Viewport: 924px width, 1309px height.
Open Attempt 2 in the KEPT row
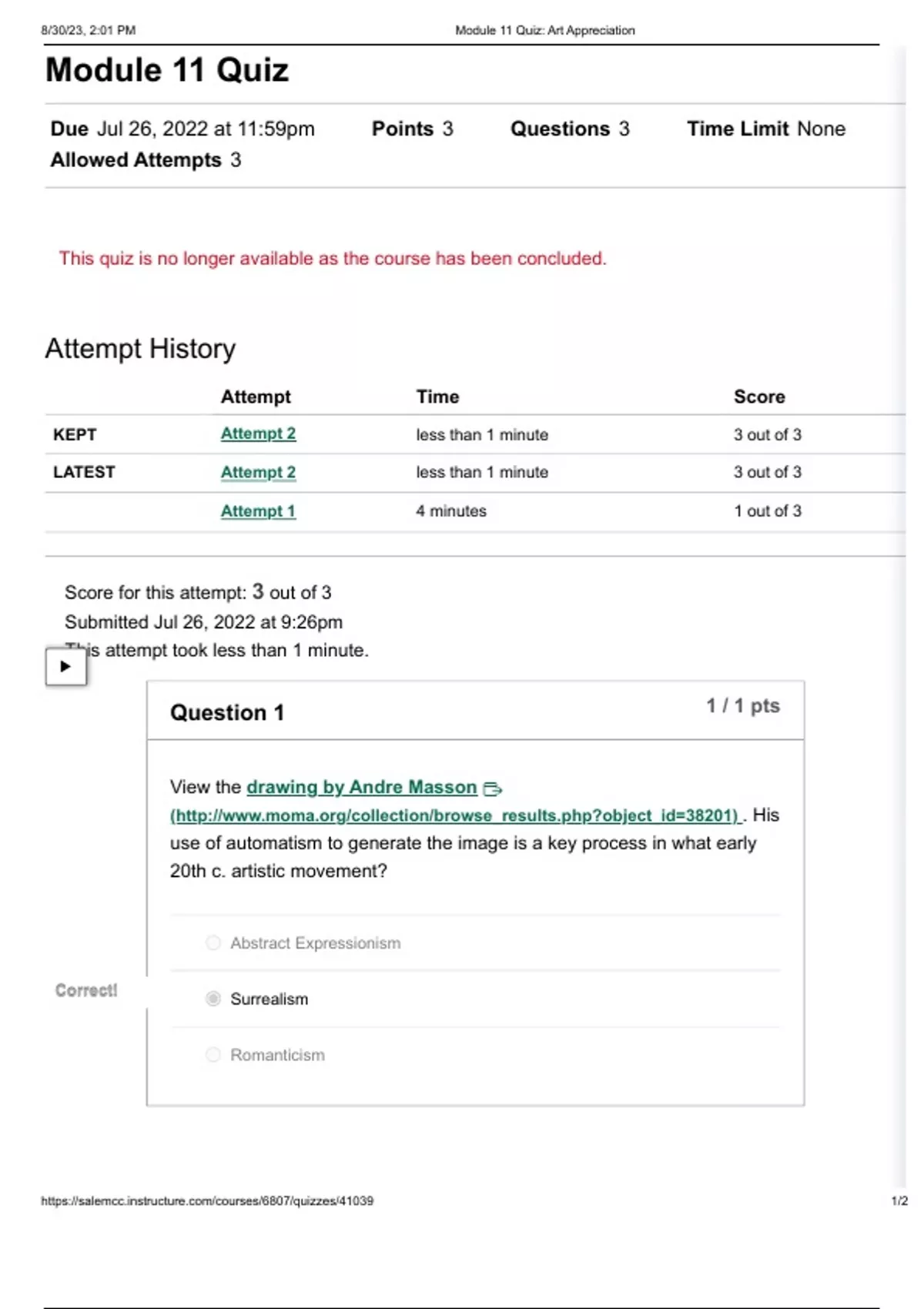(258, 434)
